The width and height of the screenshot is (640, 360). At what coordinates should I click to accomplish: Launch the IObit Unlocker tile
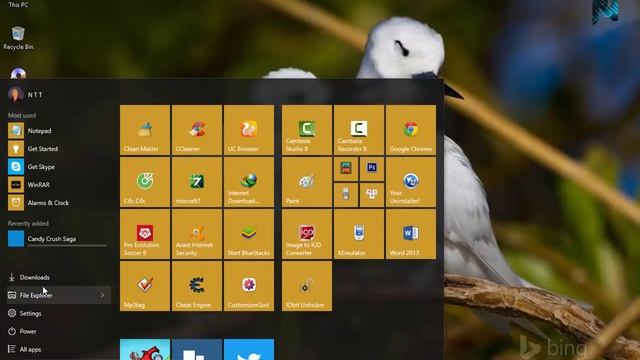(x=307, y=286)
